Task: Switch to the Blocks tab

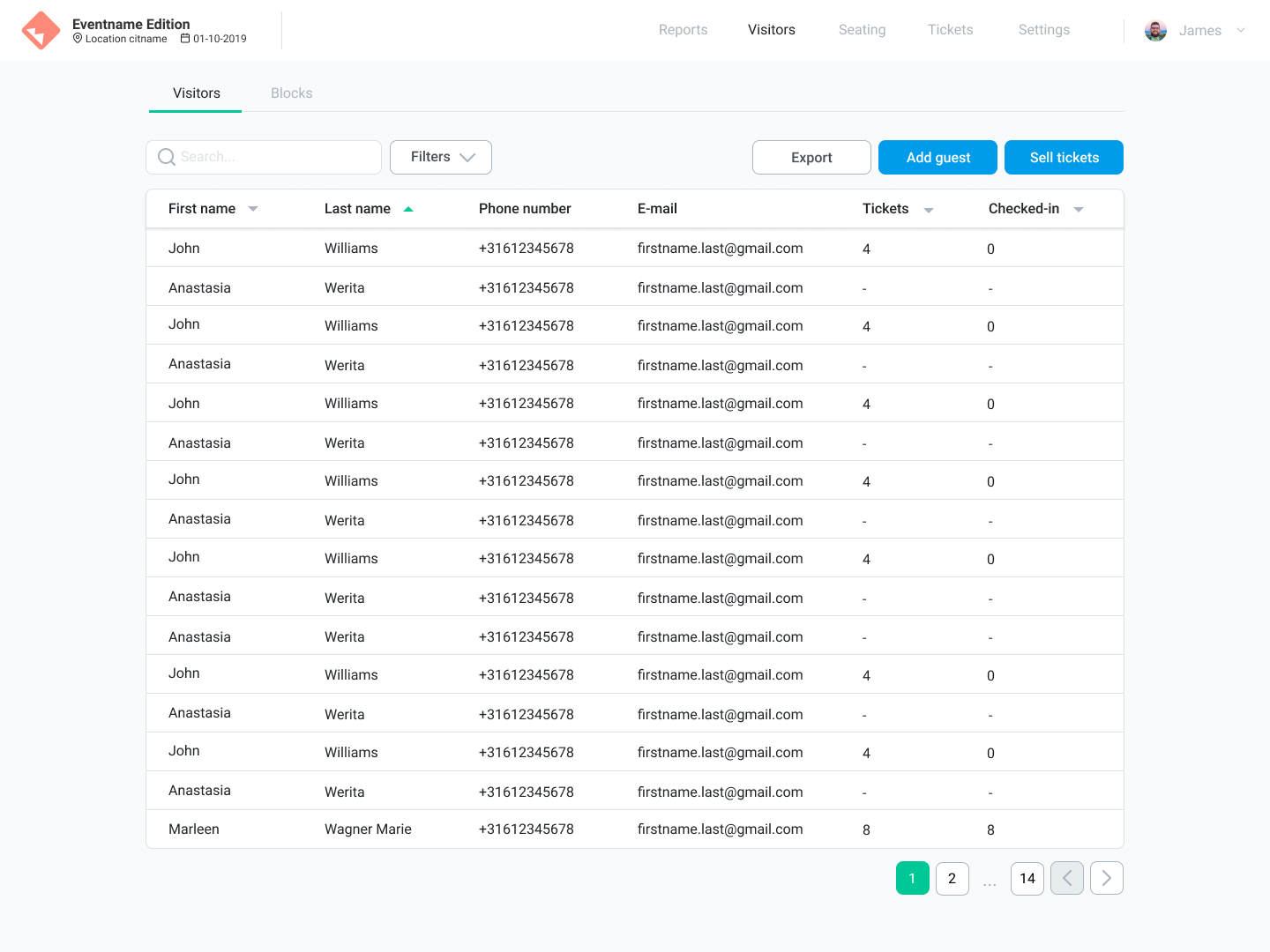Action: pos(291,93)
